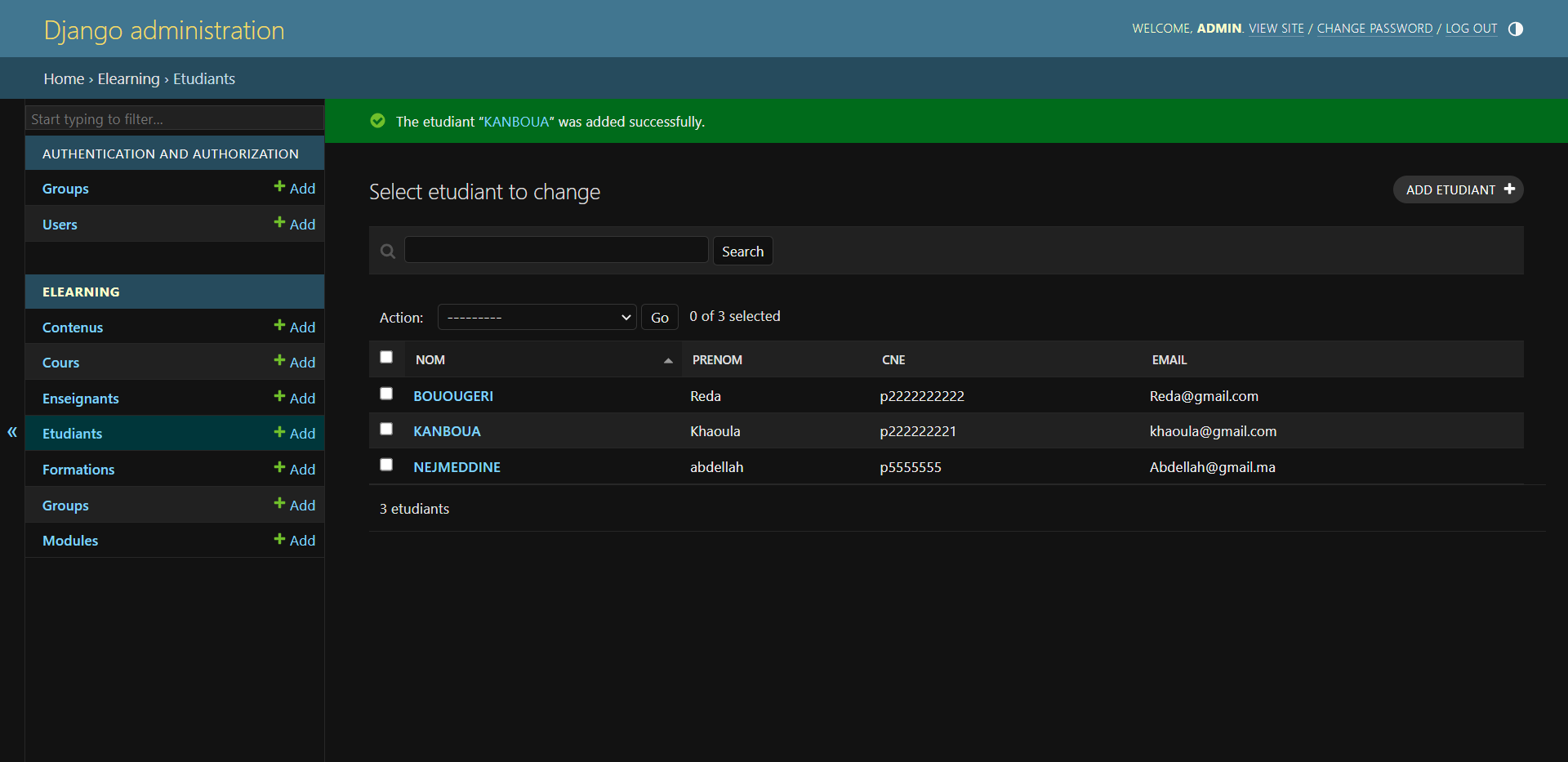Check the checkbox next to NEJMEDDINE

pos(386,465)
